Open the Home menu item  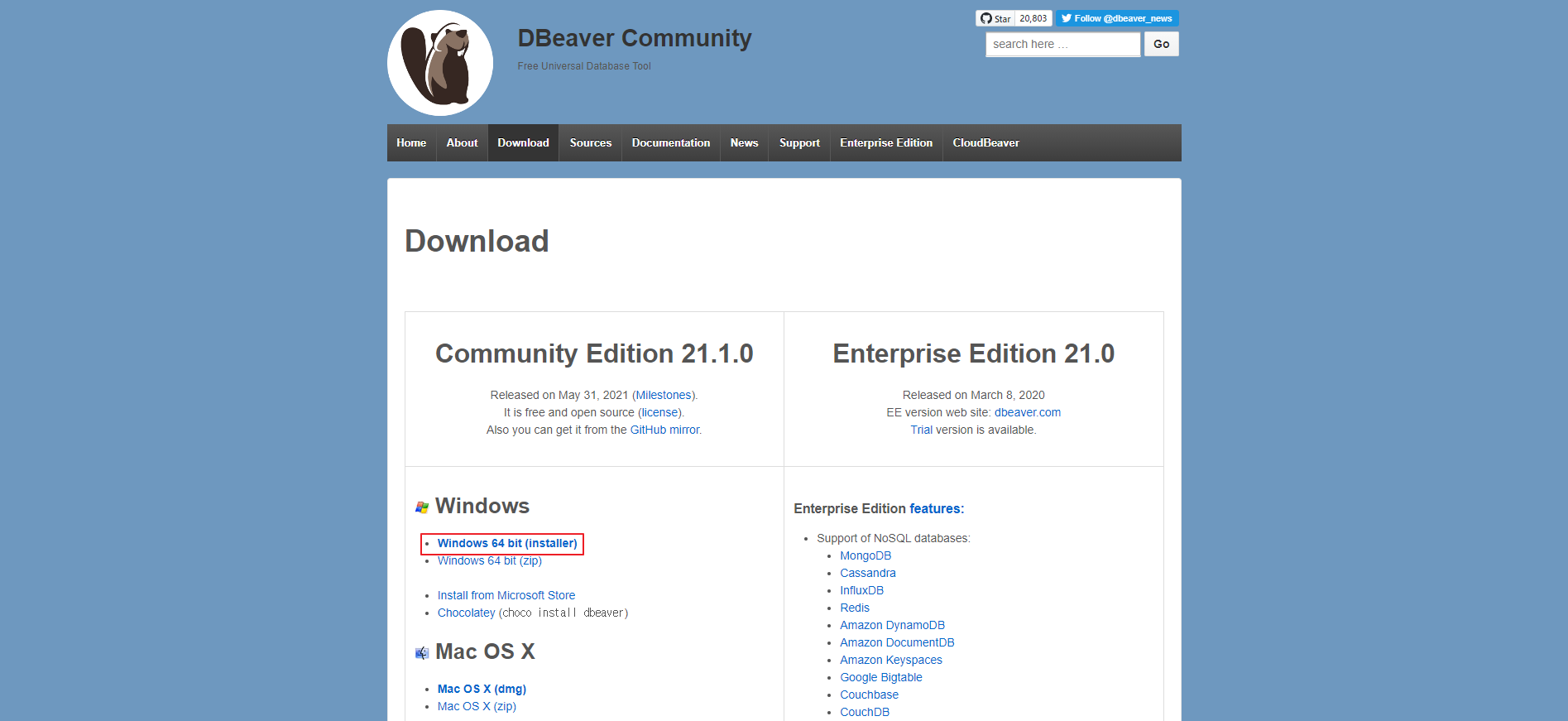click(411, 142)
